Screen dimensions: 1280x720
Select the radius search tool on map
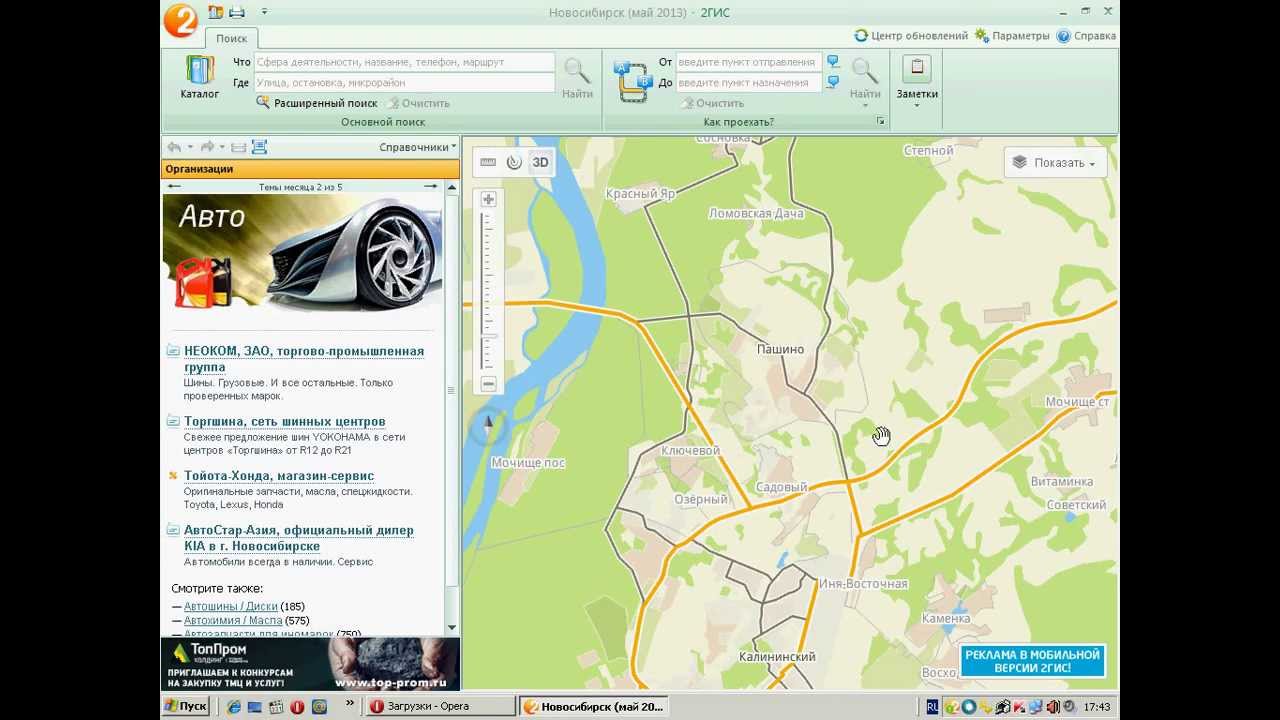click(x=514, y=162)
